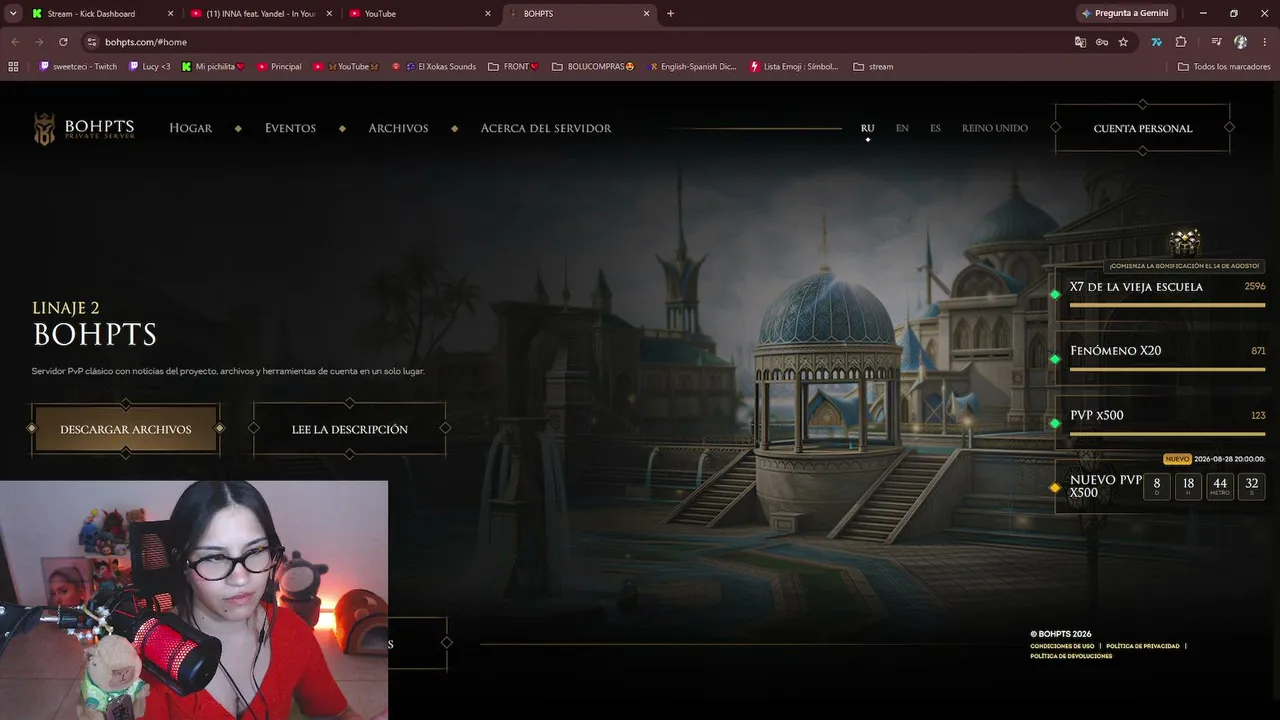Expand the BOLUCOMPRAS bookmarks folder
The width and height of the screenshot is (1280, 720).
593,67
